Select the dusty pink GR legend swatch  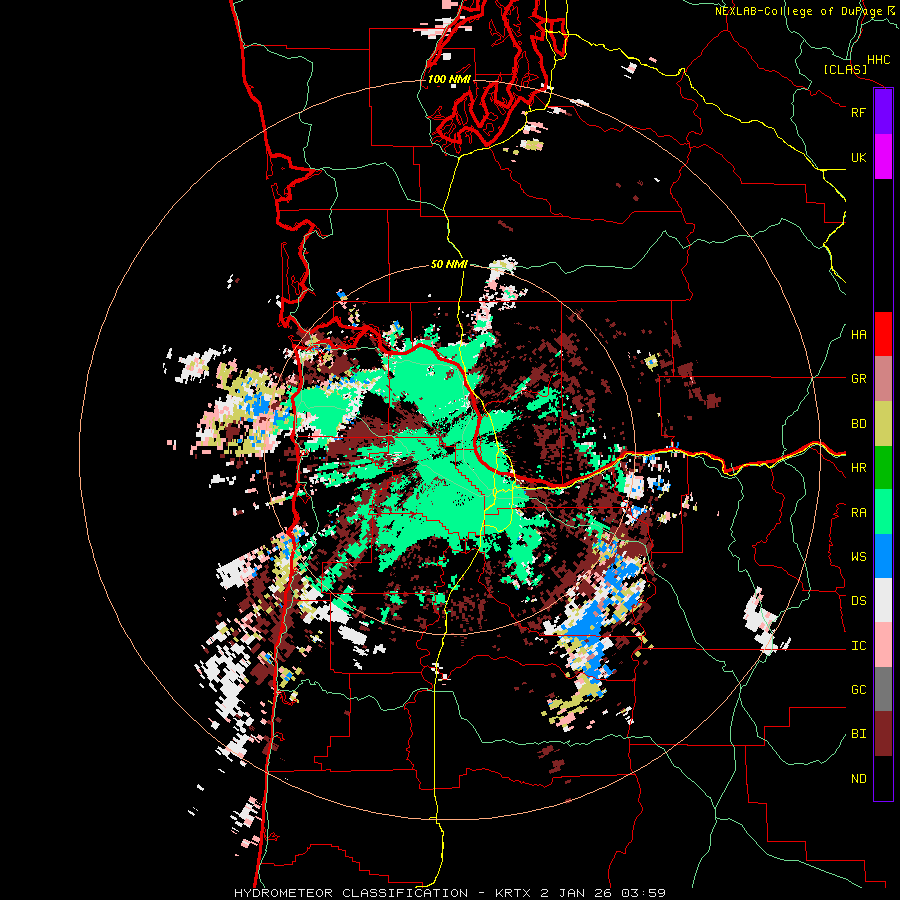pyautogui.click(x=883, y=379)
